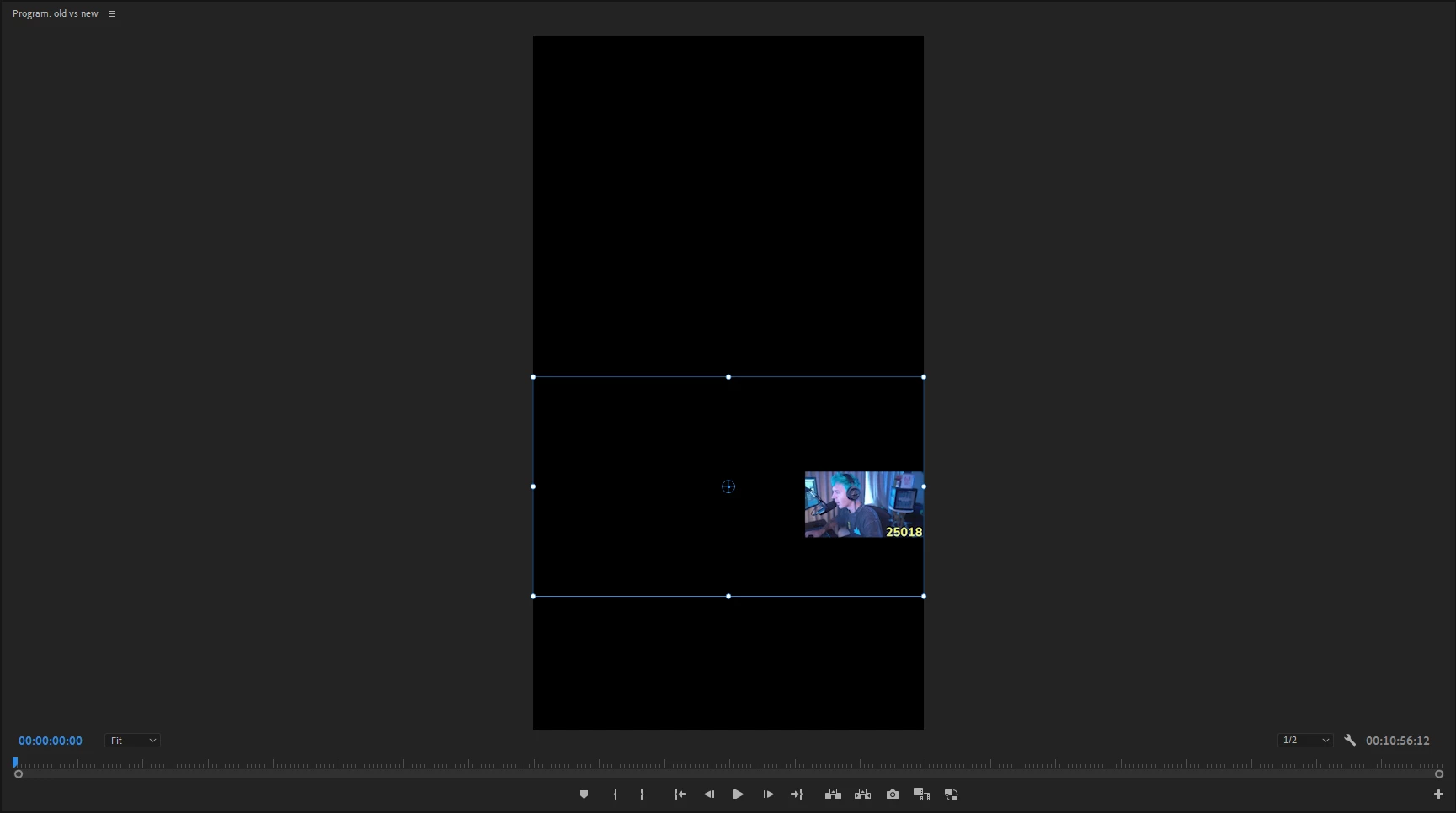The width and height of the screenshot is (1456, 813).
Task: Open the Fit zoom level dropdown
Action: click(x=133, y=741)
